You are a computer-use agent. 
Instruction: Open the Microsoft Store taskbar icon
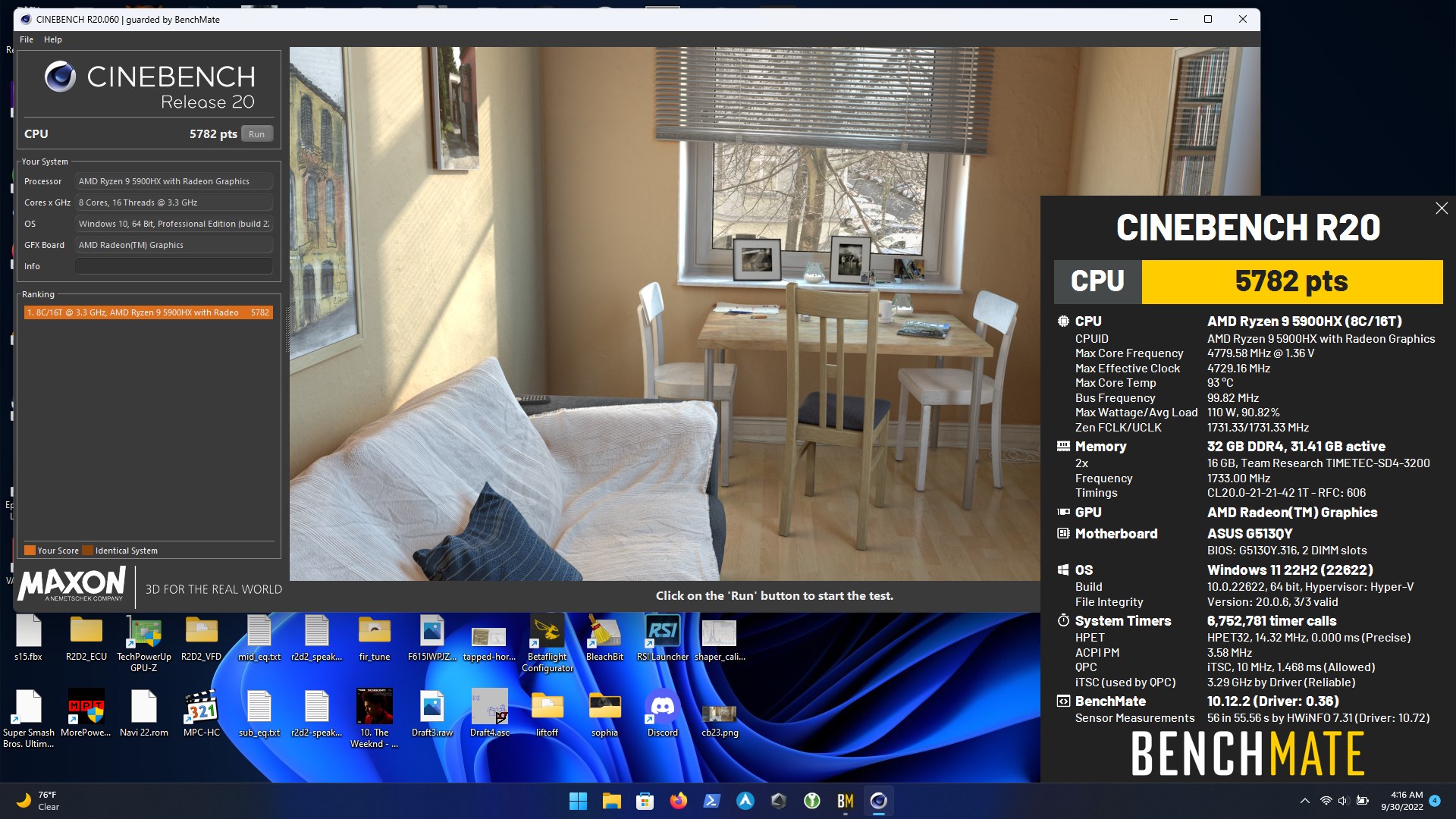click(x=645, y=801)
